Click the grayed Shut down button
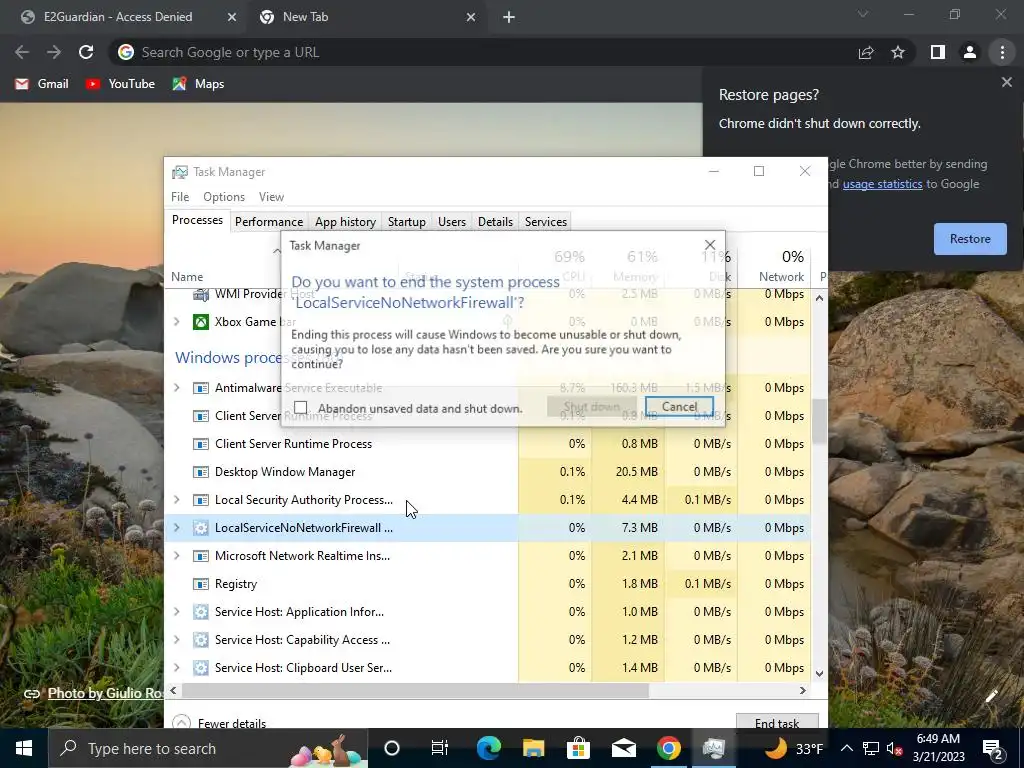The height and width of the screenshot is (768, 1024). 592,407
